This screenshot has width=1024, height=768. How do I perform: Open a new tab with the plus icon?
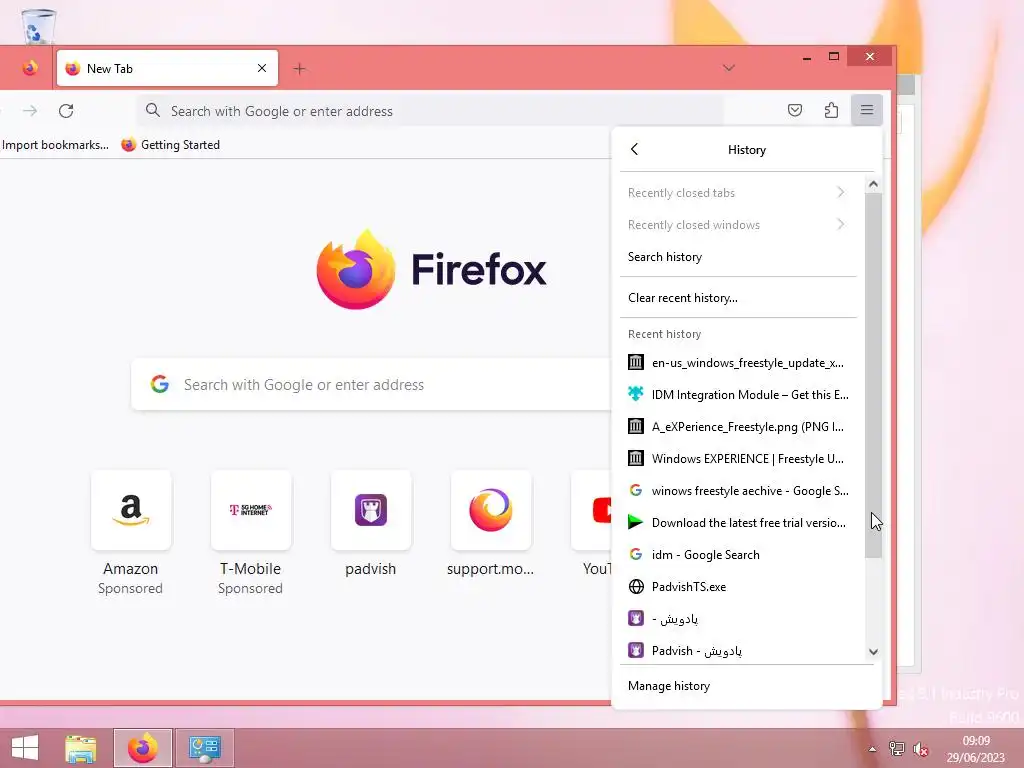299,69
